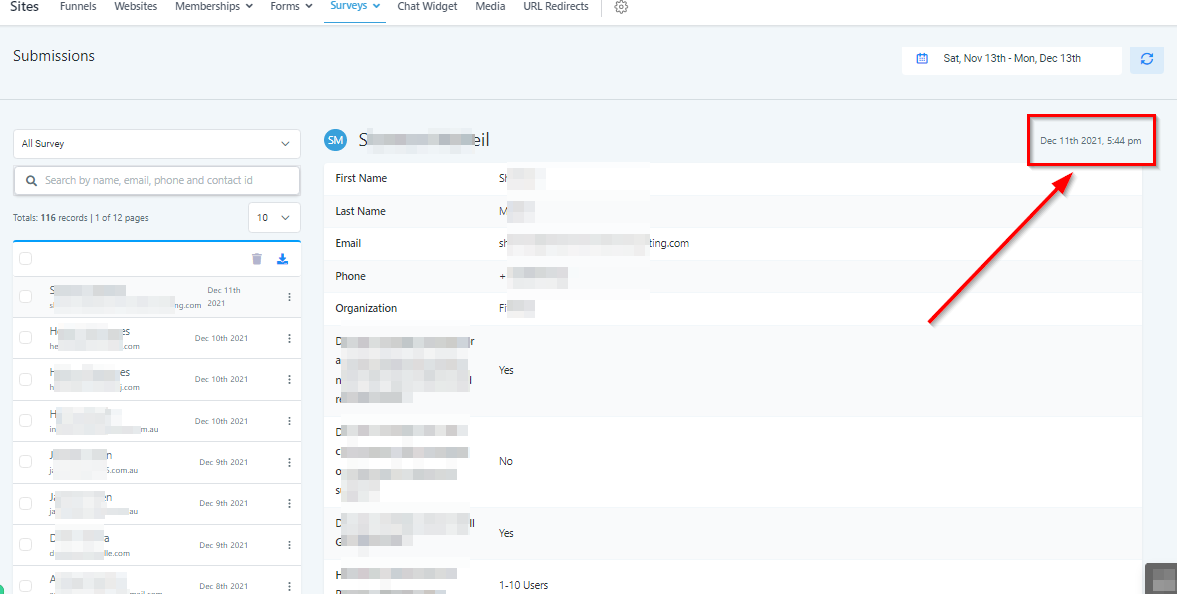Image resolution: width=1177 pixels, height=594 pixels.
Task: Delete selected submissions with trash icon
Action: (257, 259)
